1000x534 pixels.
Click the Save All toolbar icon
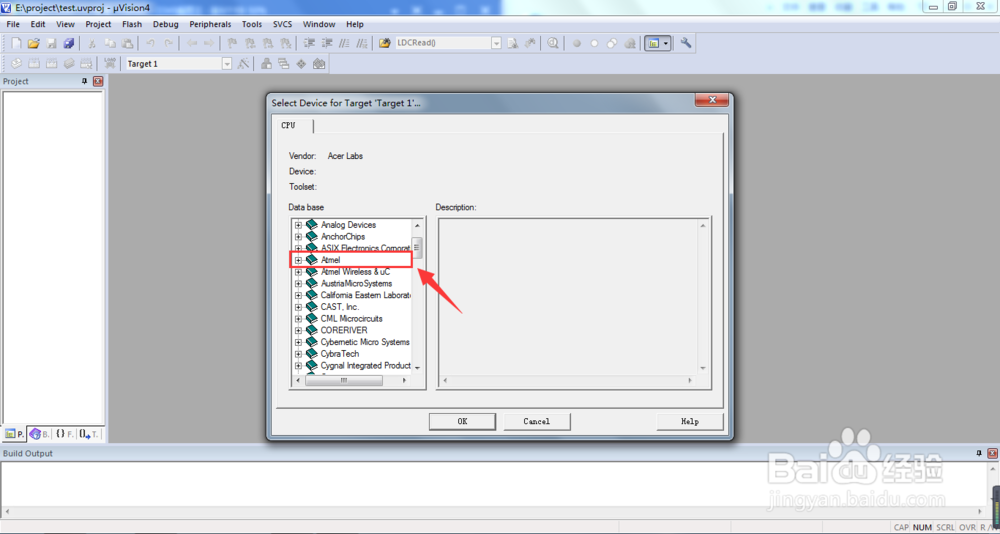point(68,43)
